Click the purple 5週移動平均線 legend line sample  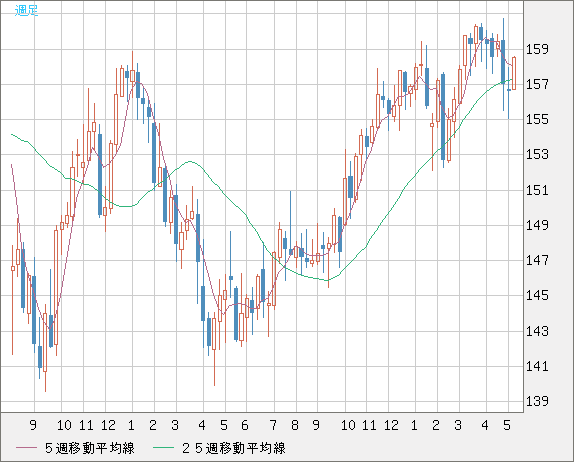click(x=27, y=448)
